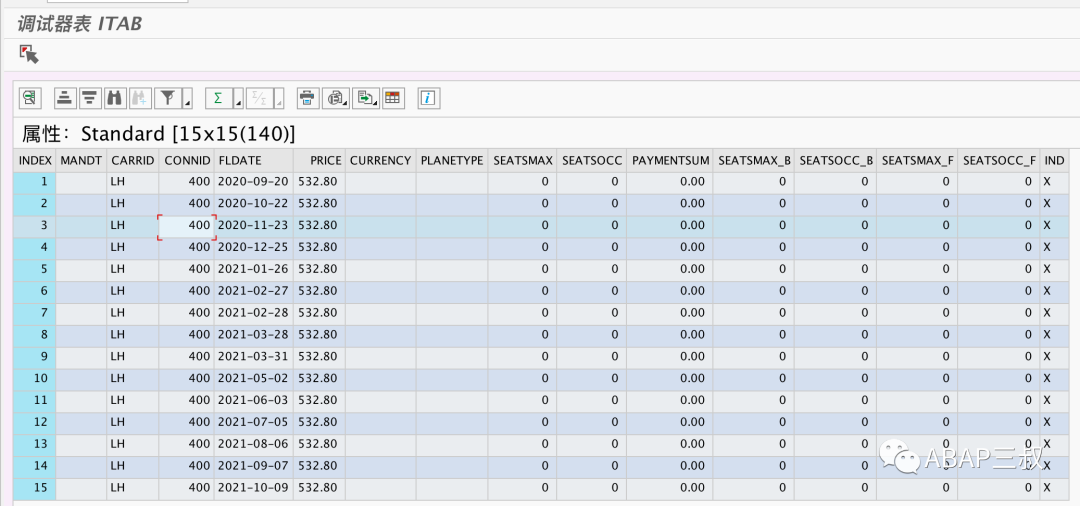Select the MANDT column header
The height and width of the screenshot is (506, 1080).
[x=81, y=160]
